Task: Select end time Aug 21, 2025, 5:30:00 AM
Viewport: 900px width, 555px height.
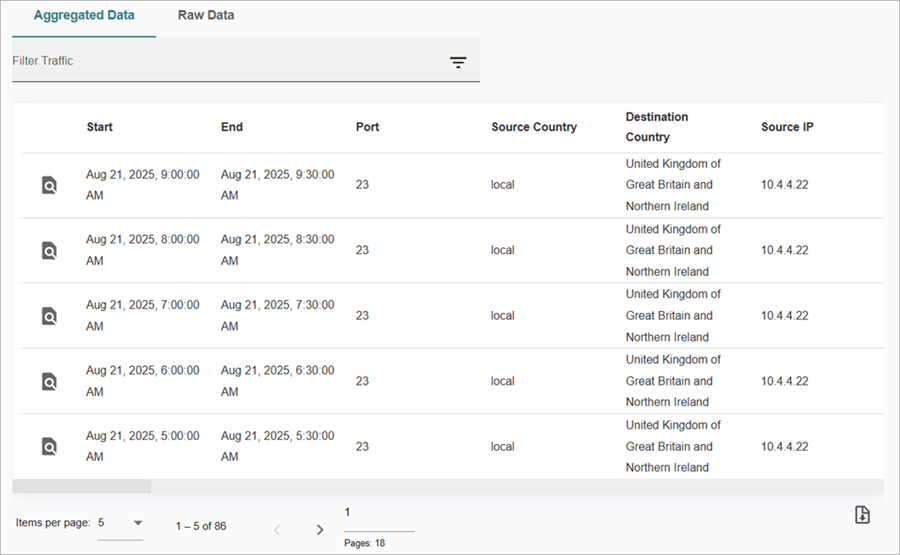Action: coord(278,447)
